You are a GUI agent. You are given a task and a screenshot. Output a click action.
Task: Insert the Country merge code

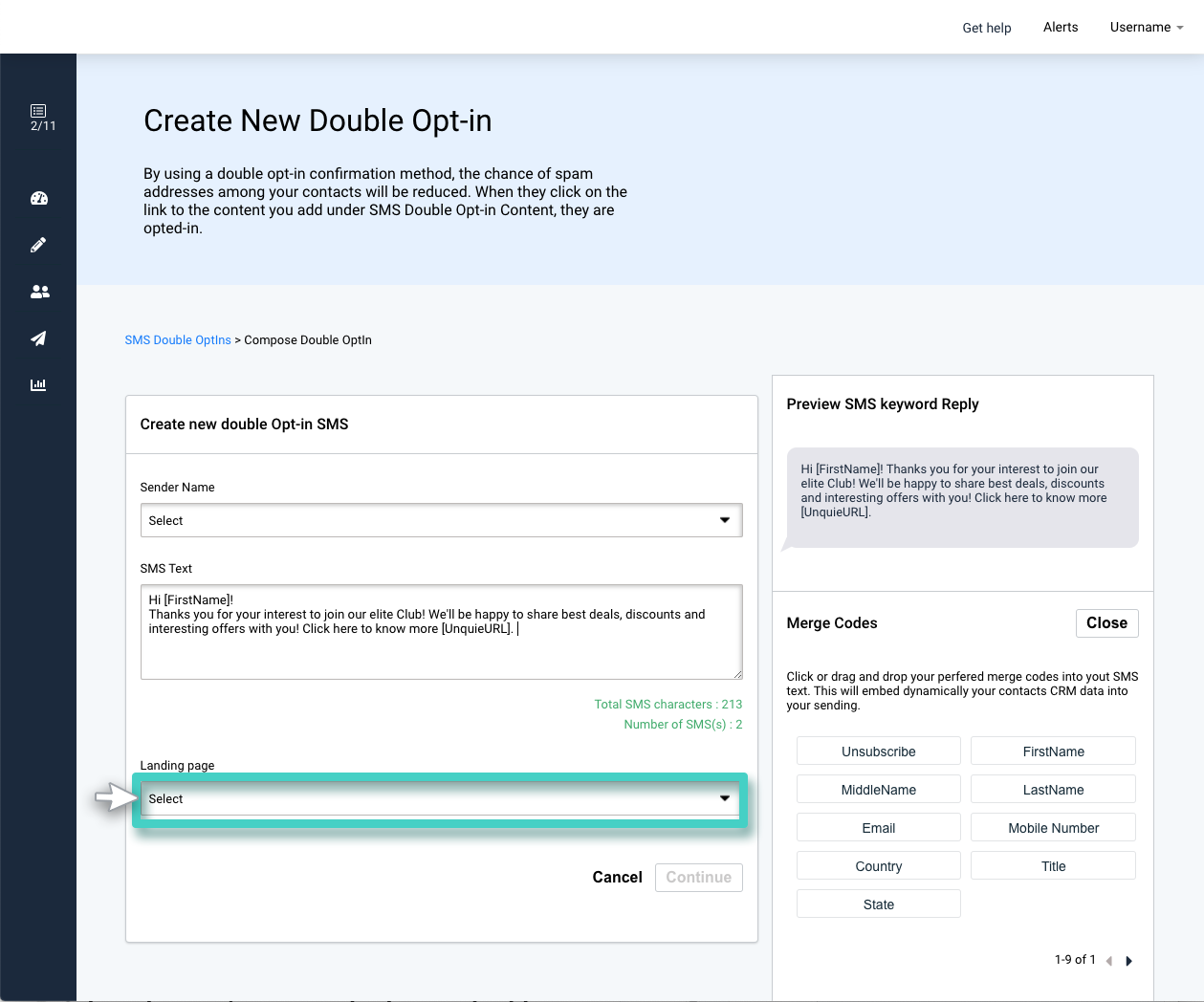(879, 866)
